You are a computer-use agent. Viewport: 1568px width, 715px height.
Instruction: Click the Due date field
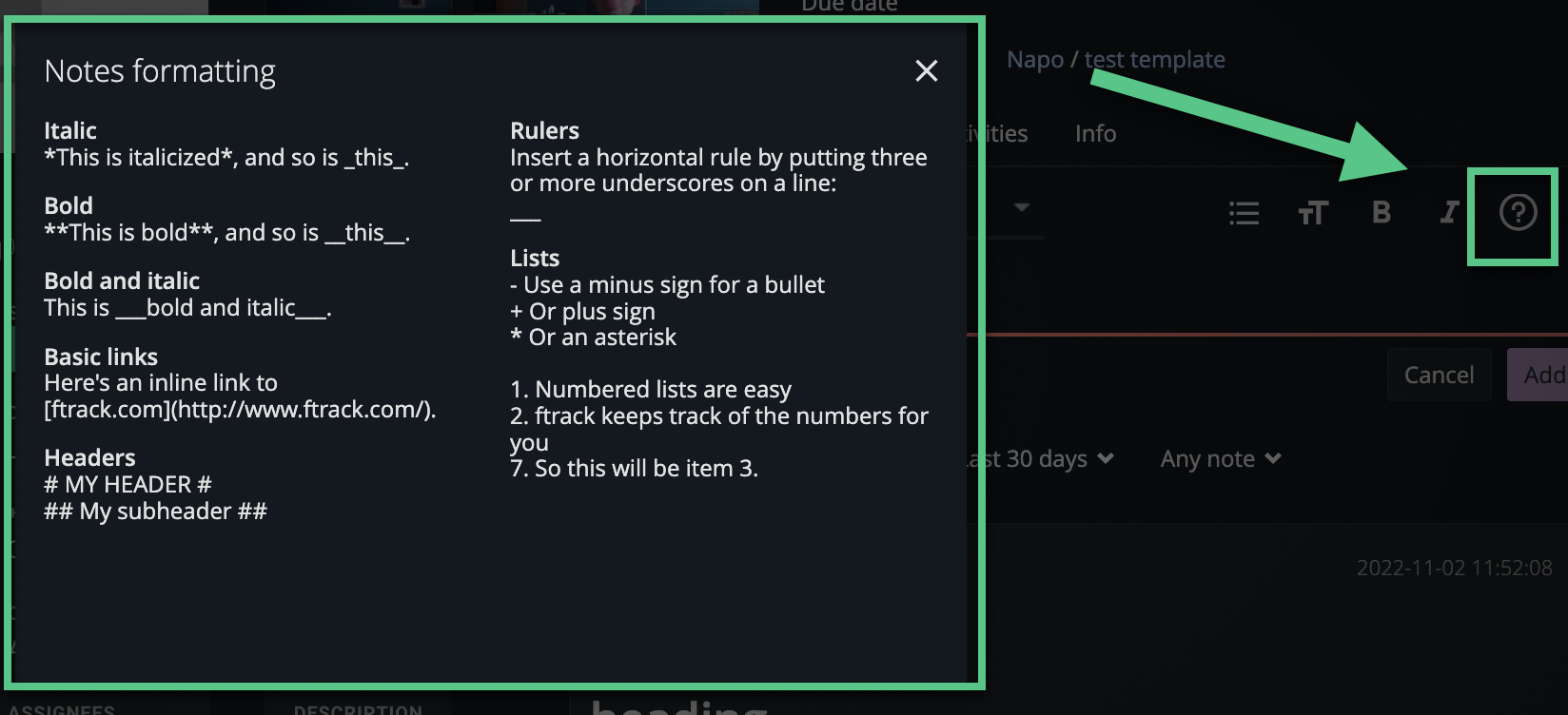[x=848, y=7]
